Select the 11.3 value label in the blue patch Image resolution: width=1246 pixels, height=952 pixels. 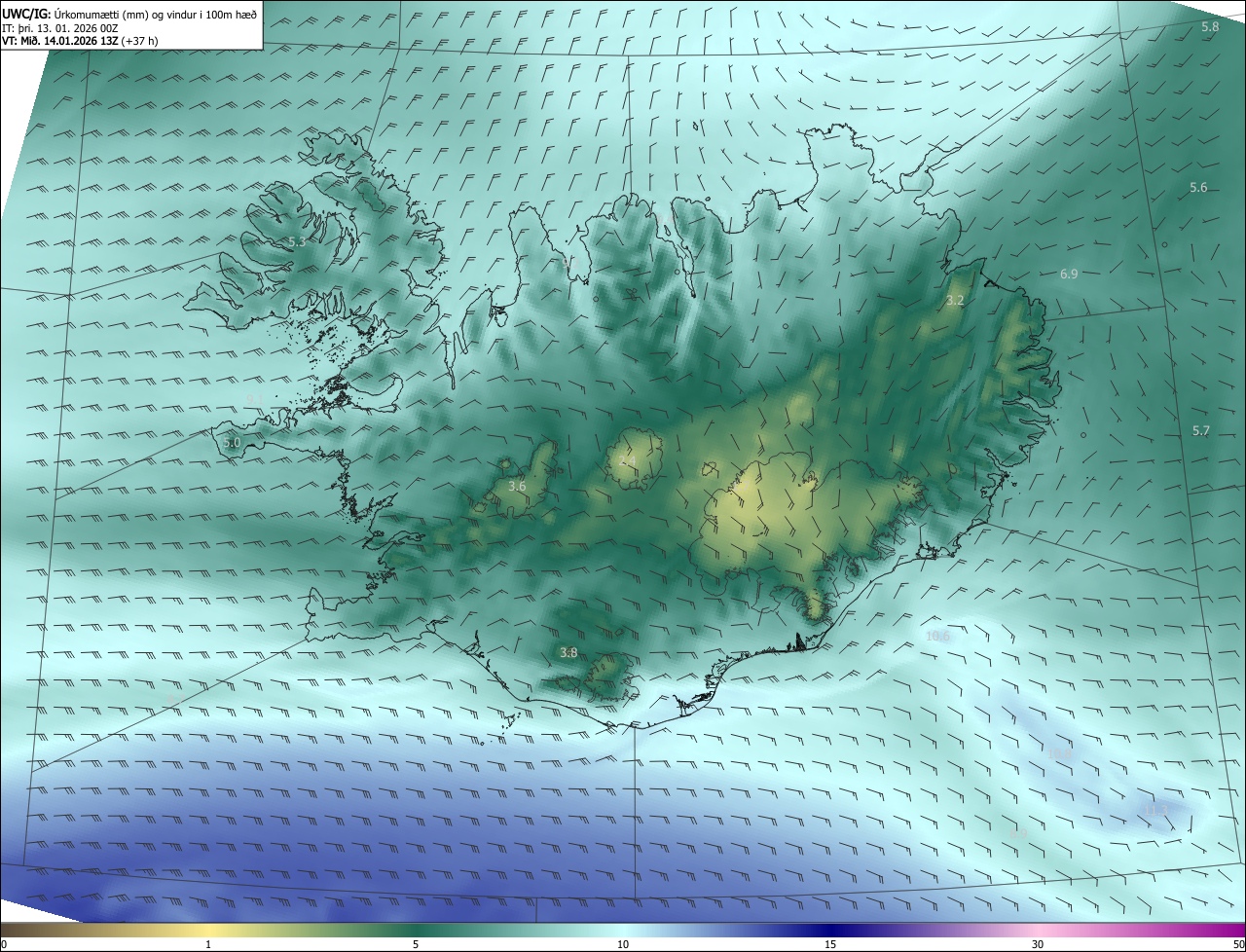(x=1155, y=810)
